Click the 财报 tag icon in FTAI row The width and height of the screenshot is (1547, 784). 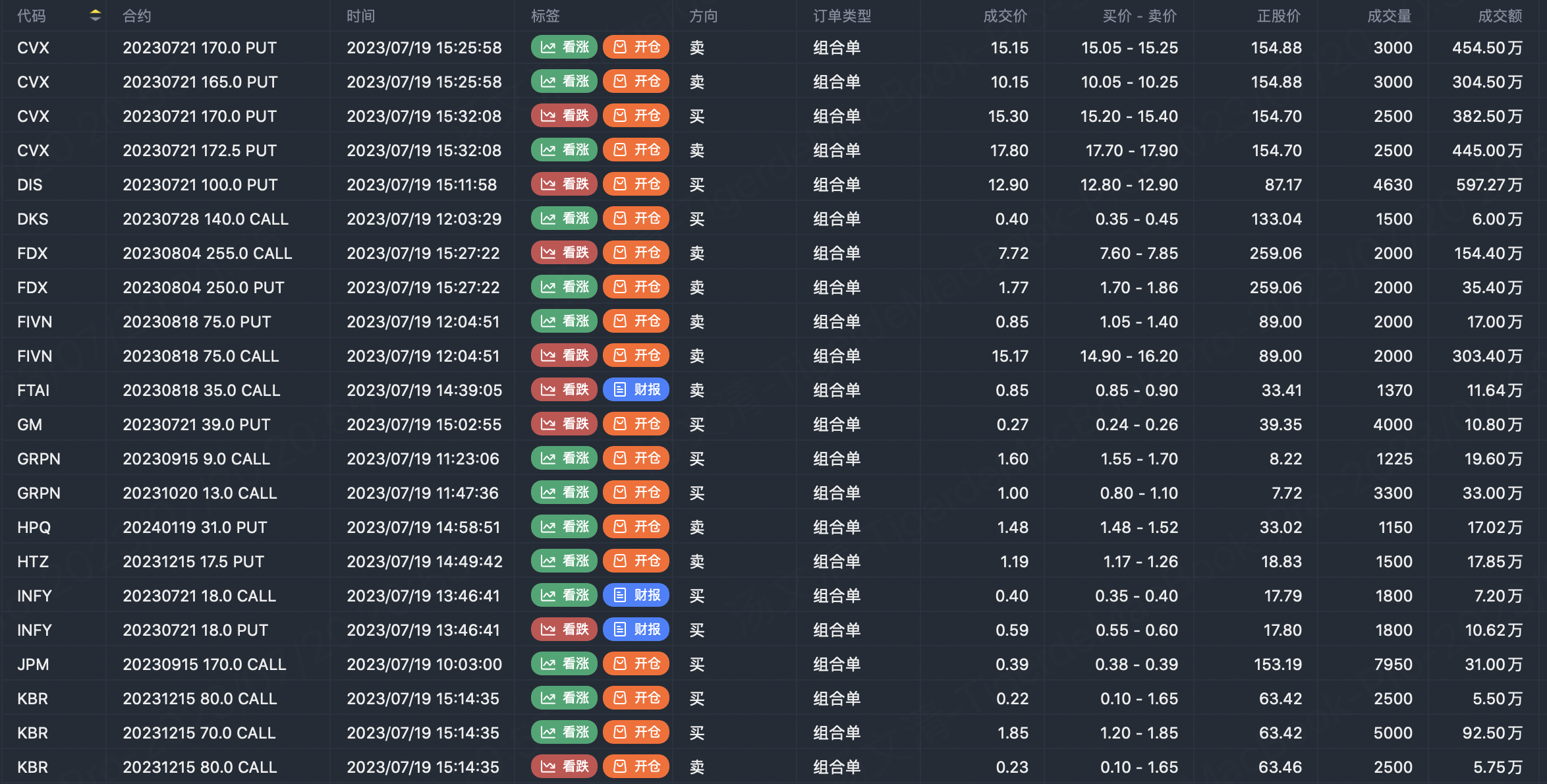[620, 390]
